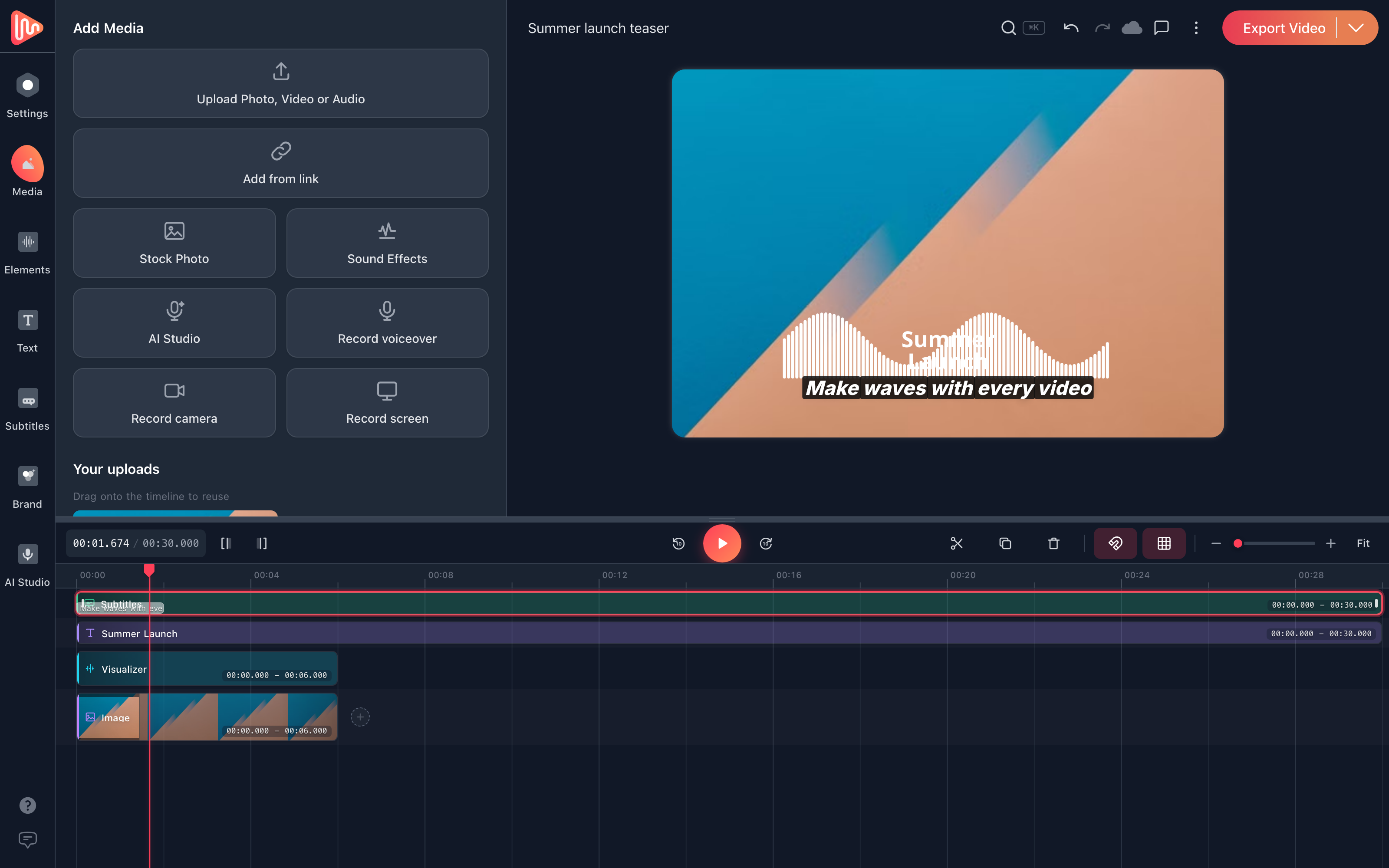Skip back 10 seconds
Viewport: 1389px width, 868px height.
[x=678, y=543]
